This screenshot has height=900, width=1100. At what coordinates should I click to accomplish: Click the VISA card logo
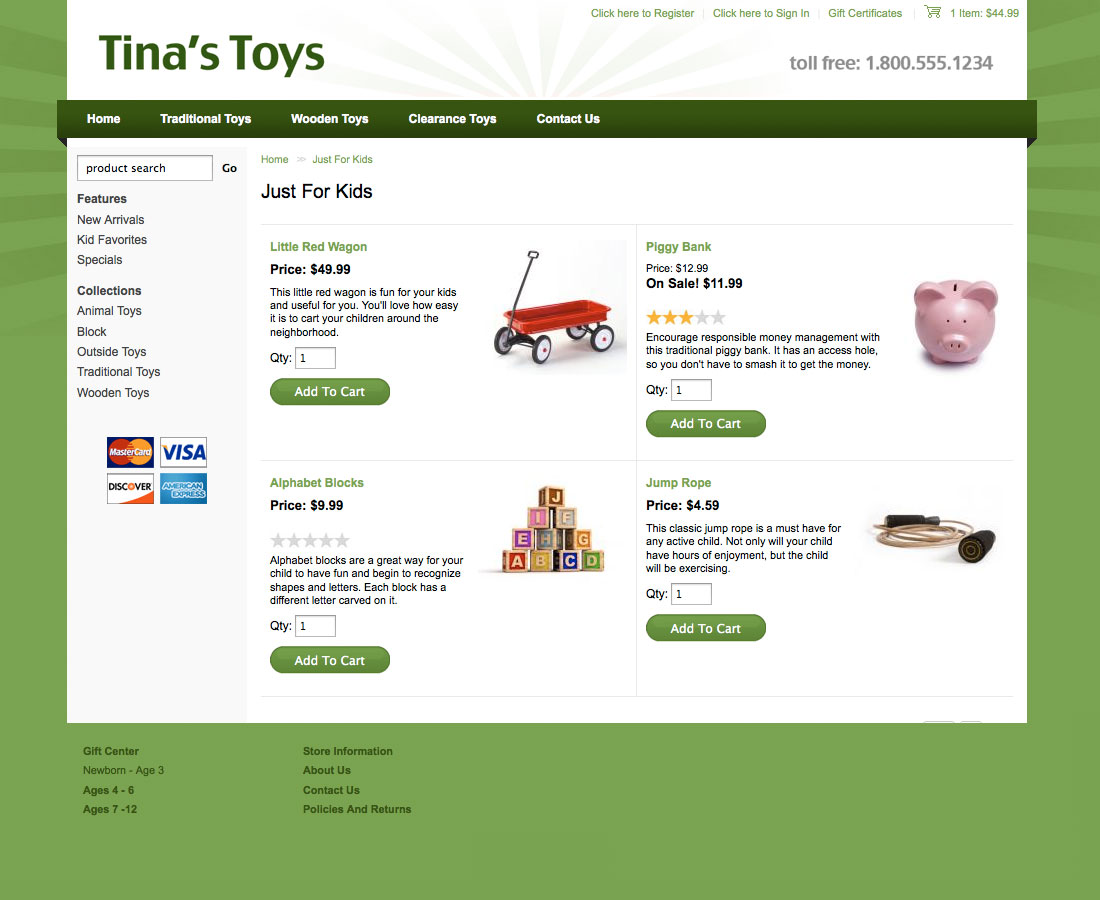coord(184,452)
